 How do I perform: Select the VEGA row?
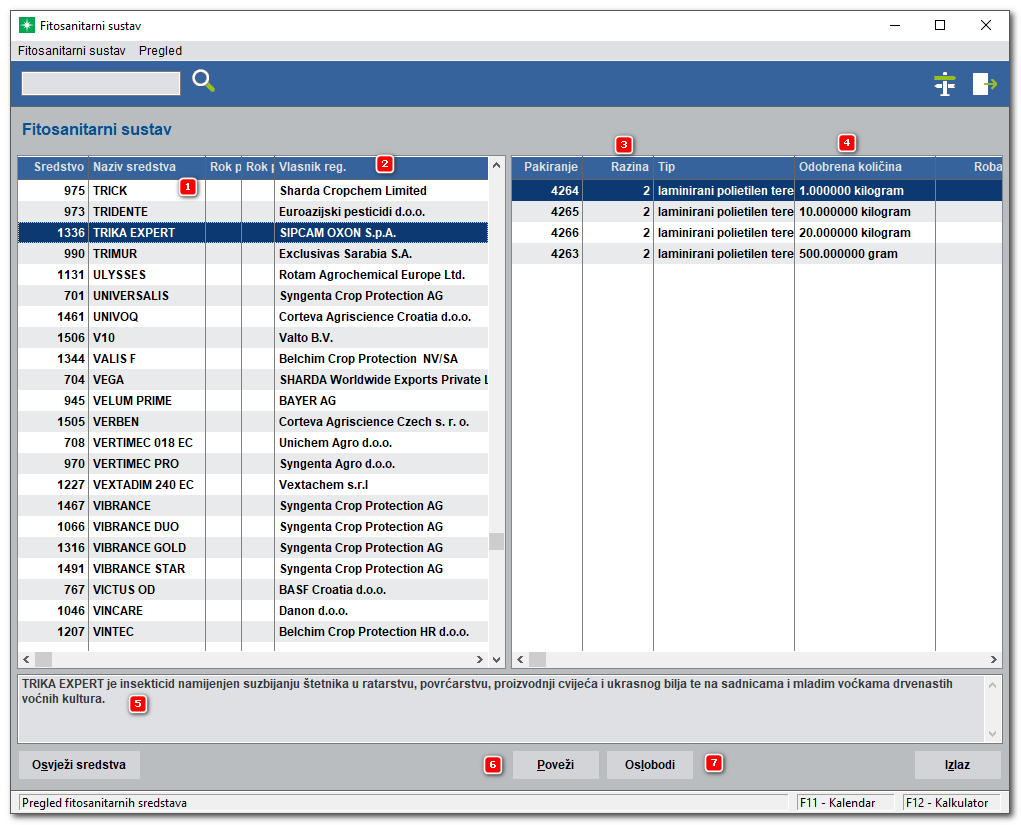click(253, 380)
